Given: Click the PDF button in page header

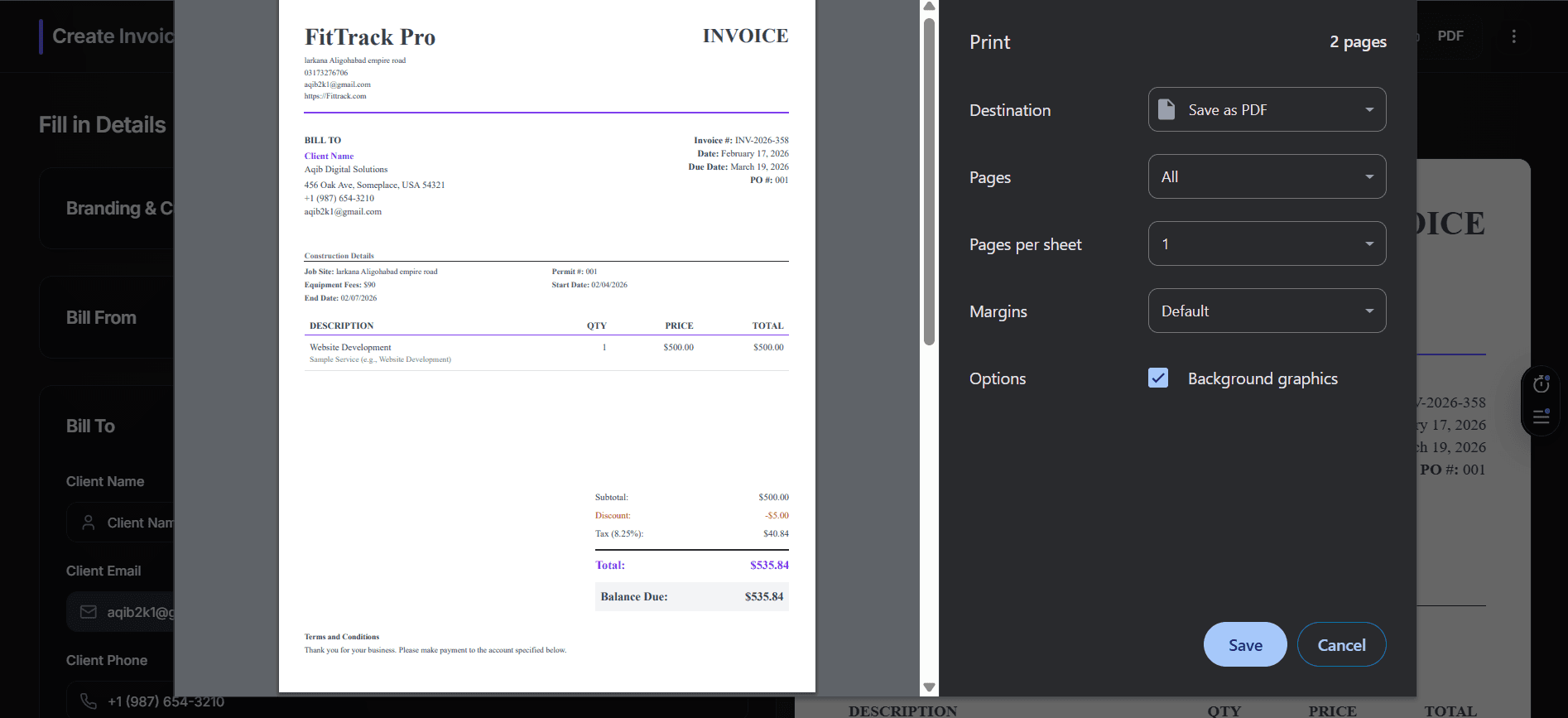Looking at the screenshot, I should [x=1450, y=36].
